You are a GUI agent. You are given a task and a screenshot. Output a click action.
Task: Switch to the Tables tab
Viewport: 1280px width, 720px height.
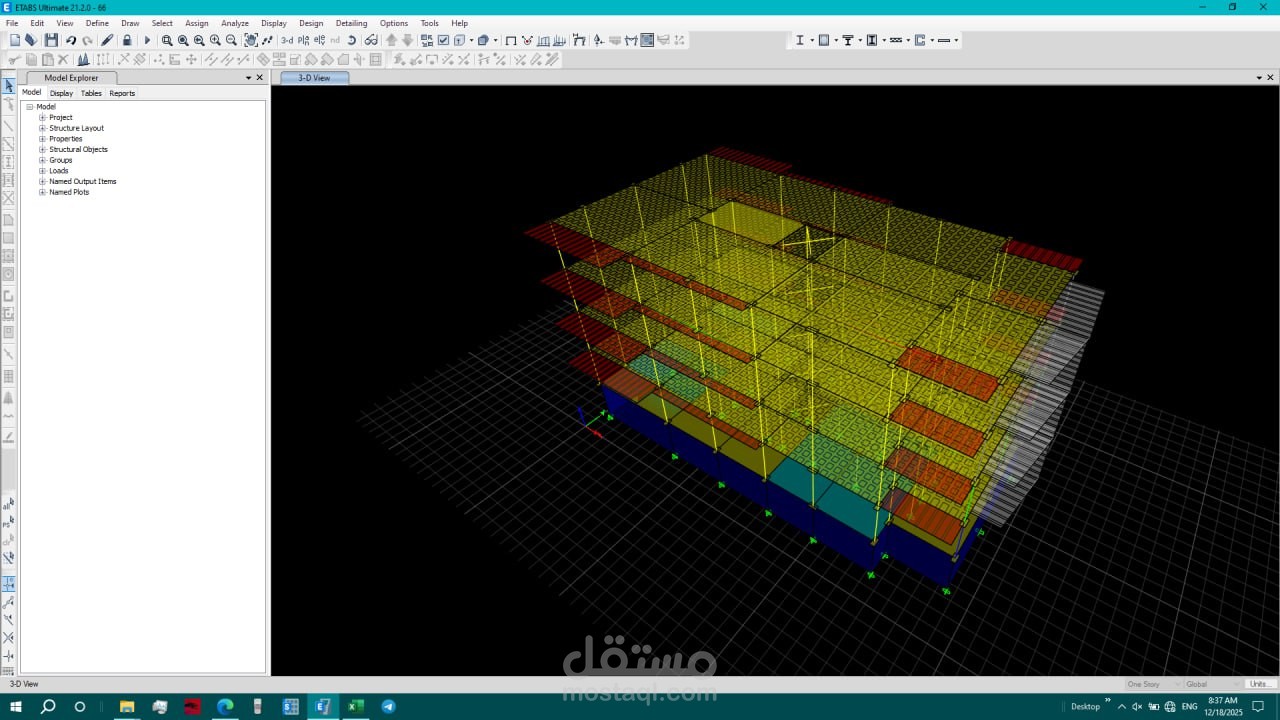pyautogui.click(x=91, y=93)
